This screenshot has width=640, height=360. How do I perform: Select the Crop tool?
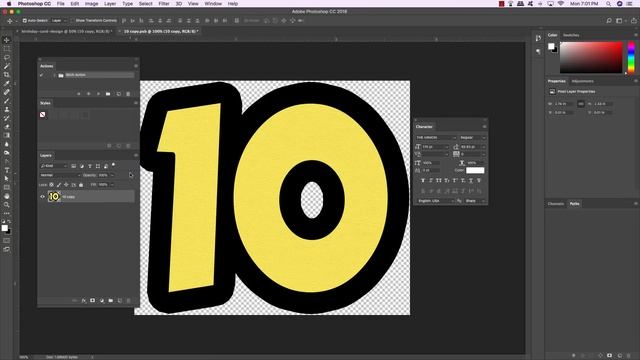[x=7, y=75]
